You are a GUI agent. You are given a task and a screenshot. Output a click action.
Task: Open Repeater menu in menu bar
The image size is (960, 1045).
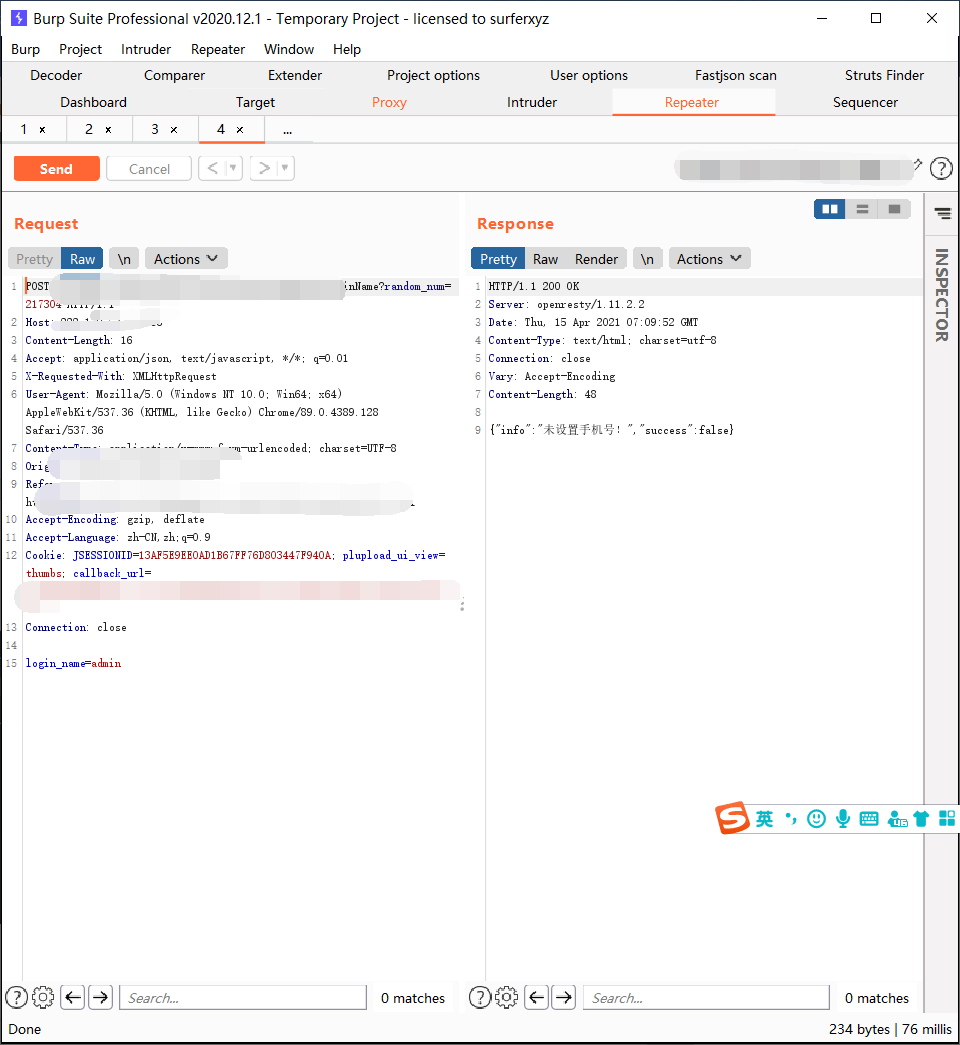[218, 49]
